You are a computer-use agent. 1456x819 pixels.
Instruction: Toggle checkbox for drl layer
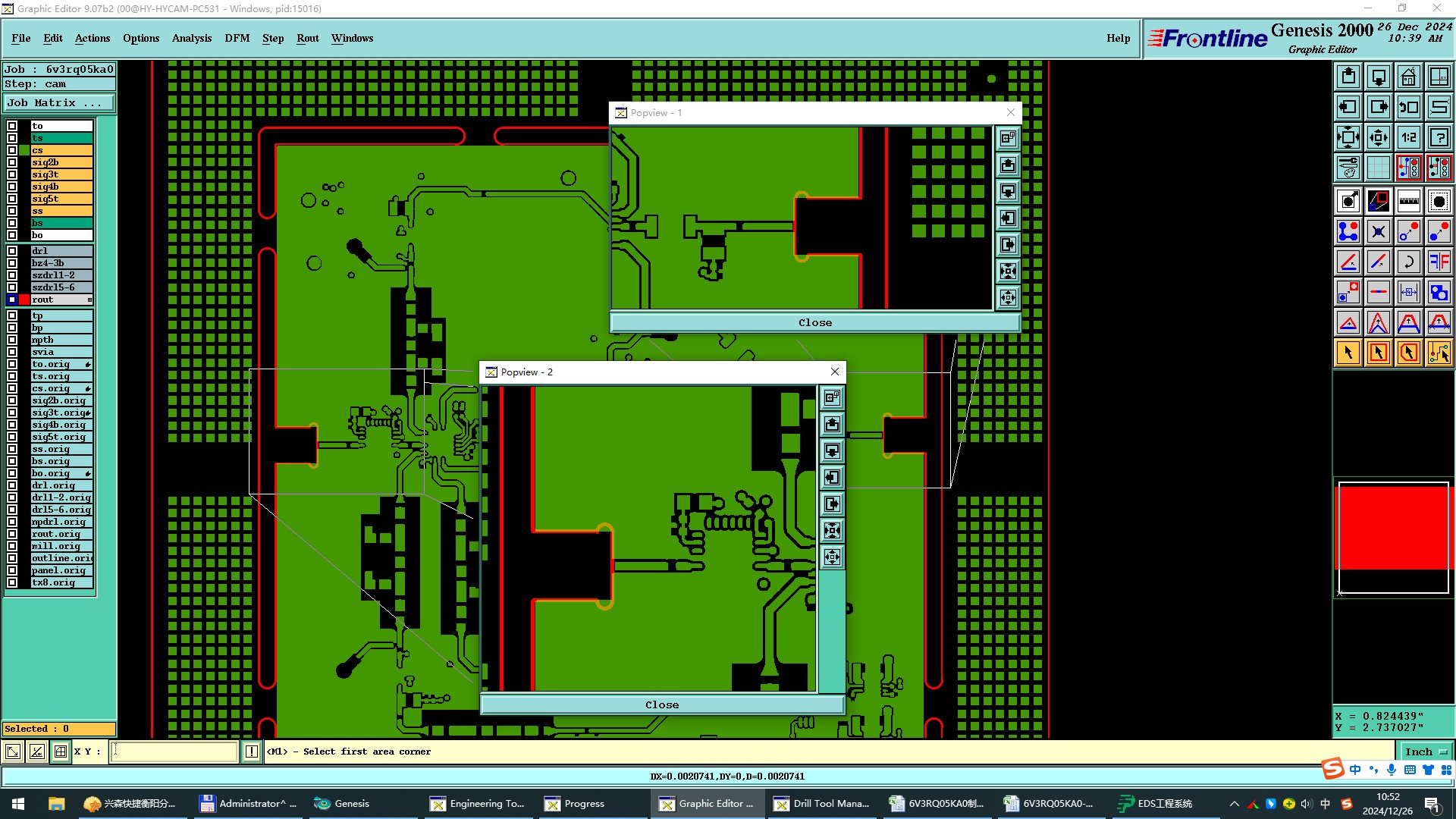pyautogui.click(x=12, y=251)
